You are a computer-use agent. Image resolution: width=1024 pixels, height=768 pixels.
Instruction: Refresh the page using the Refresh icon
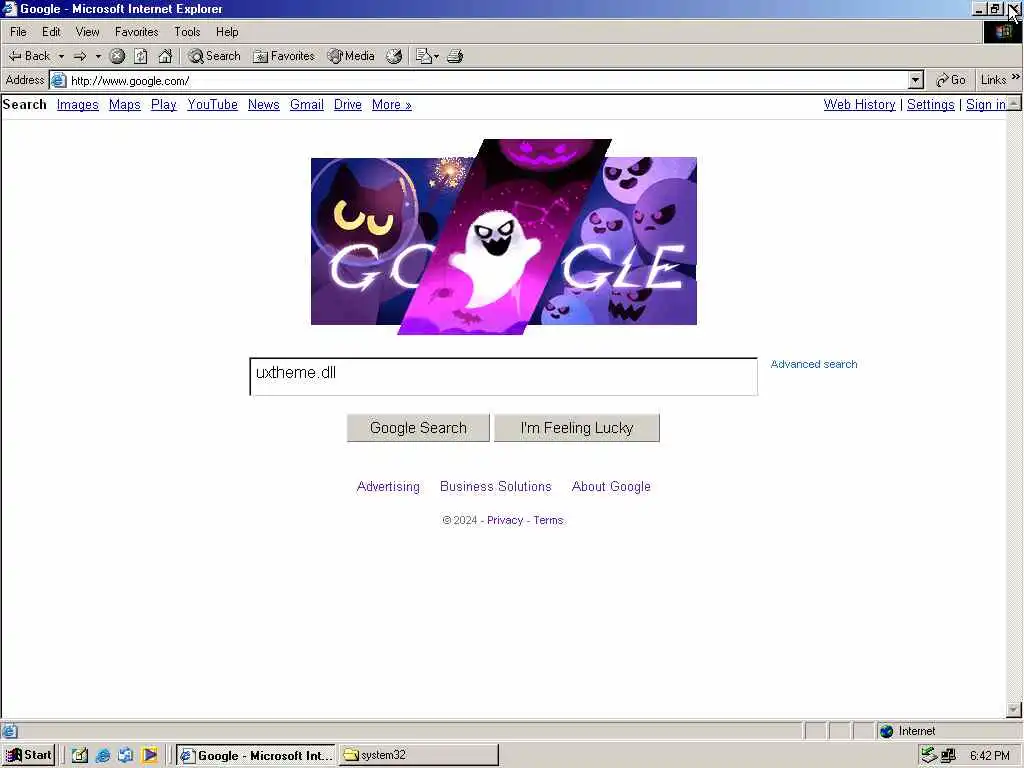pos(140,56)
